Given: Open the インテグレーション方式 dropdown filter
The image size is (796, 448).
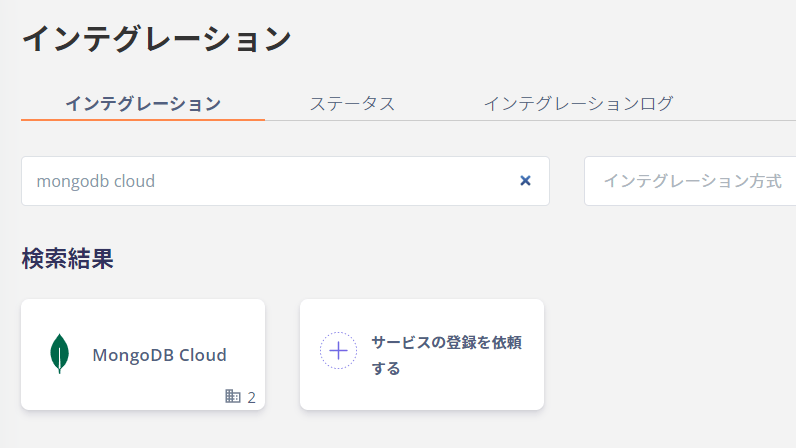Looking at the screenshot, I should coord(690,181).
